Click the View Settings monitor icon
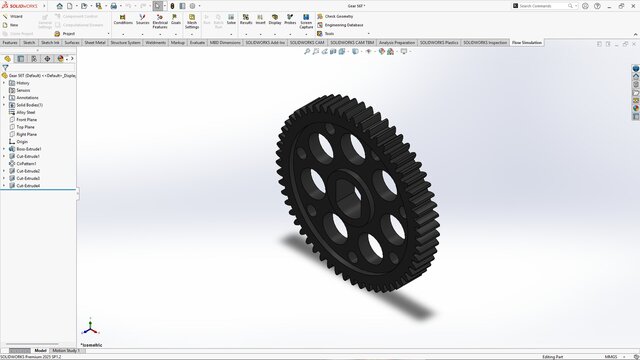The height and width of the screenshot is (360, 640). click(404, 51)
